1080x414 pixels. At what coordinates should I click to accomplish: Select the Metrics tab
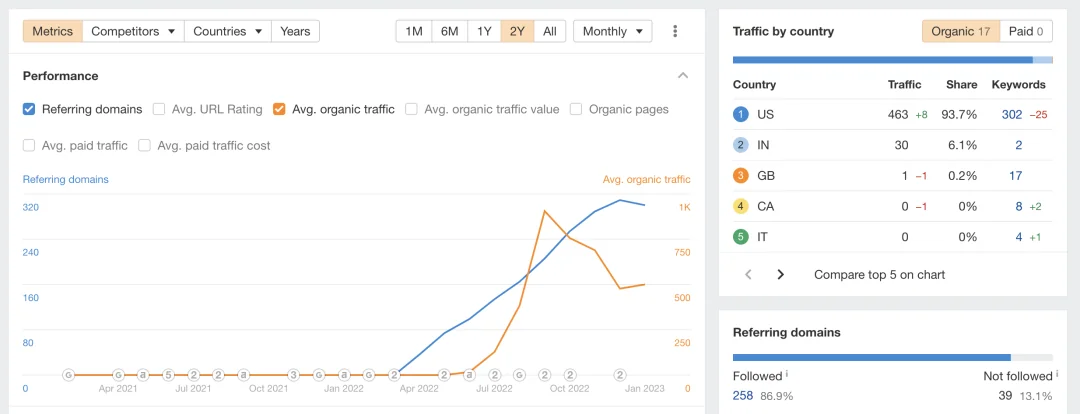point(52,31)
